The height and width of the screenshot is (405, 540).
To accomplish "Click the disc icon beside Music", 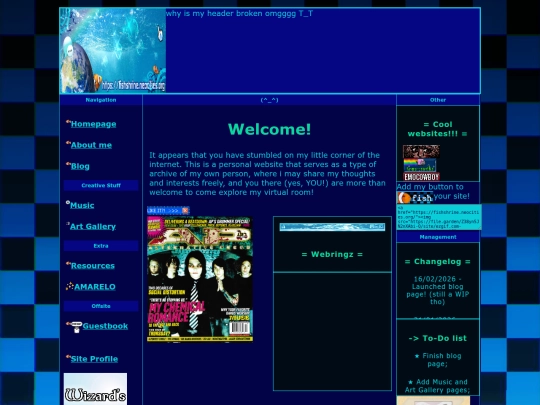I will (68, 202).
